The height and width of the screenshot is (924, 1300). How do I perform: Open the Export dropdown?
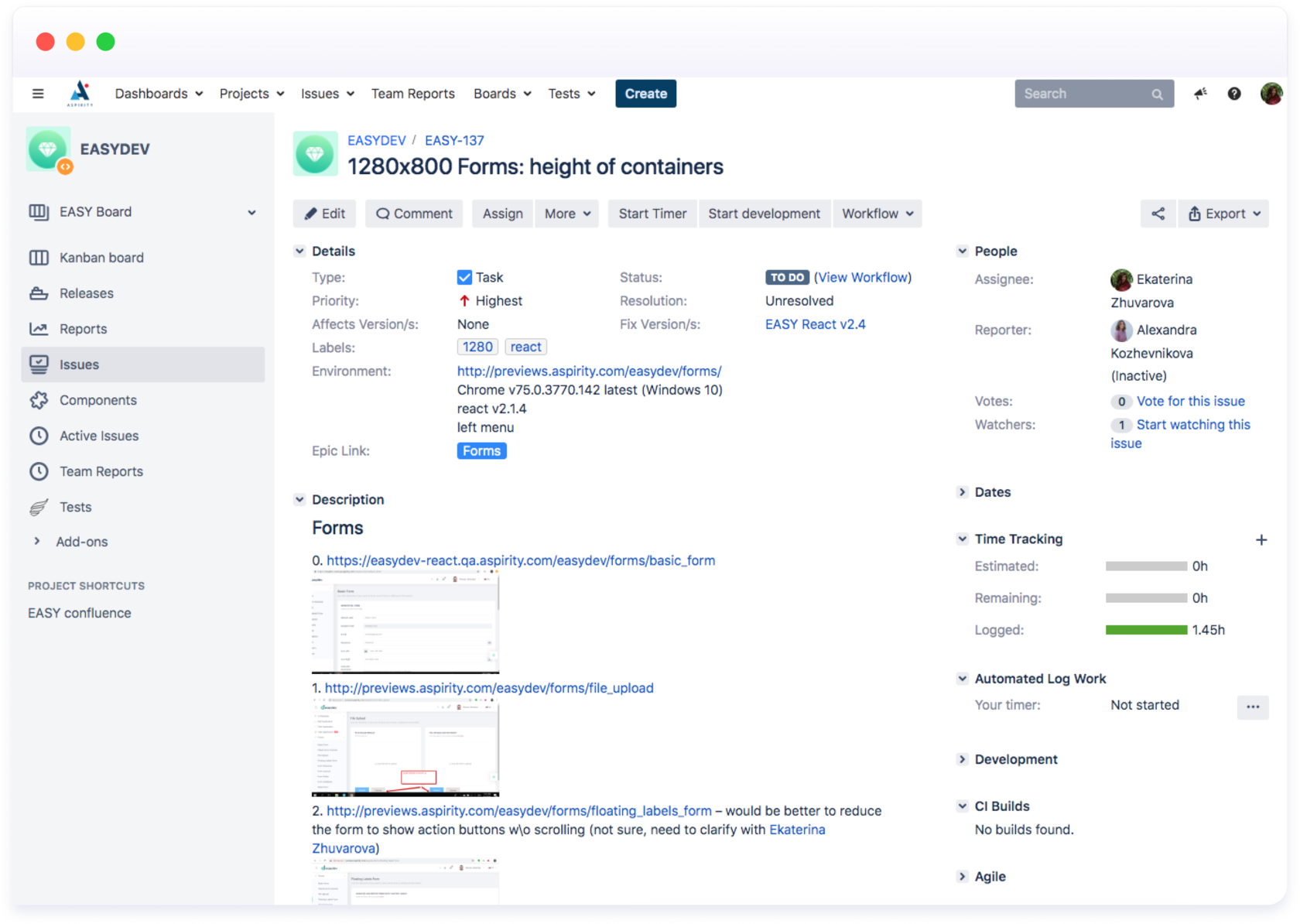tap(1223, 214)
